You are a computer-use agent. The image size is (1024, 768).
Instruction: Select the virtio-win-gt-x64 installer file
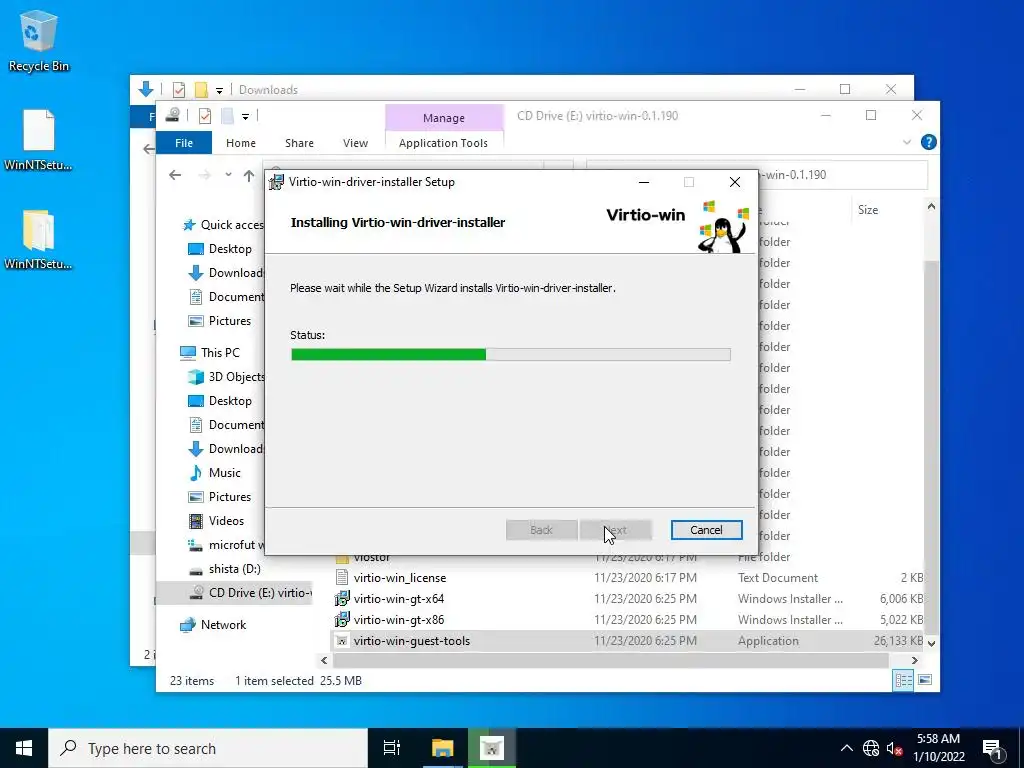click(398, 599)
